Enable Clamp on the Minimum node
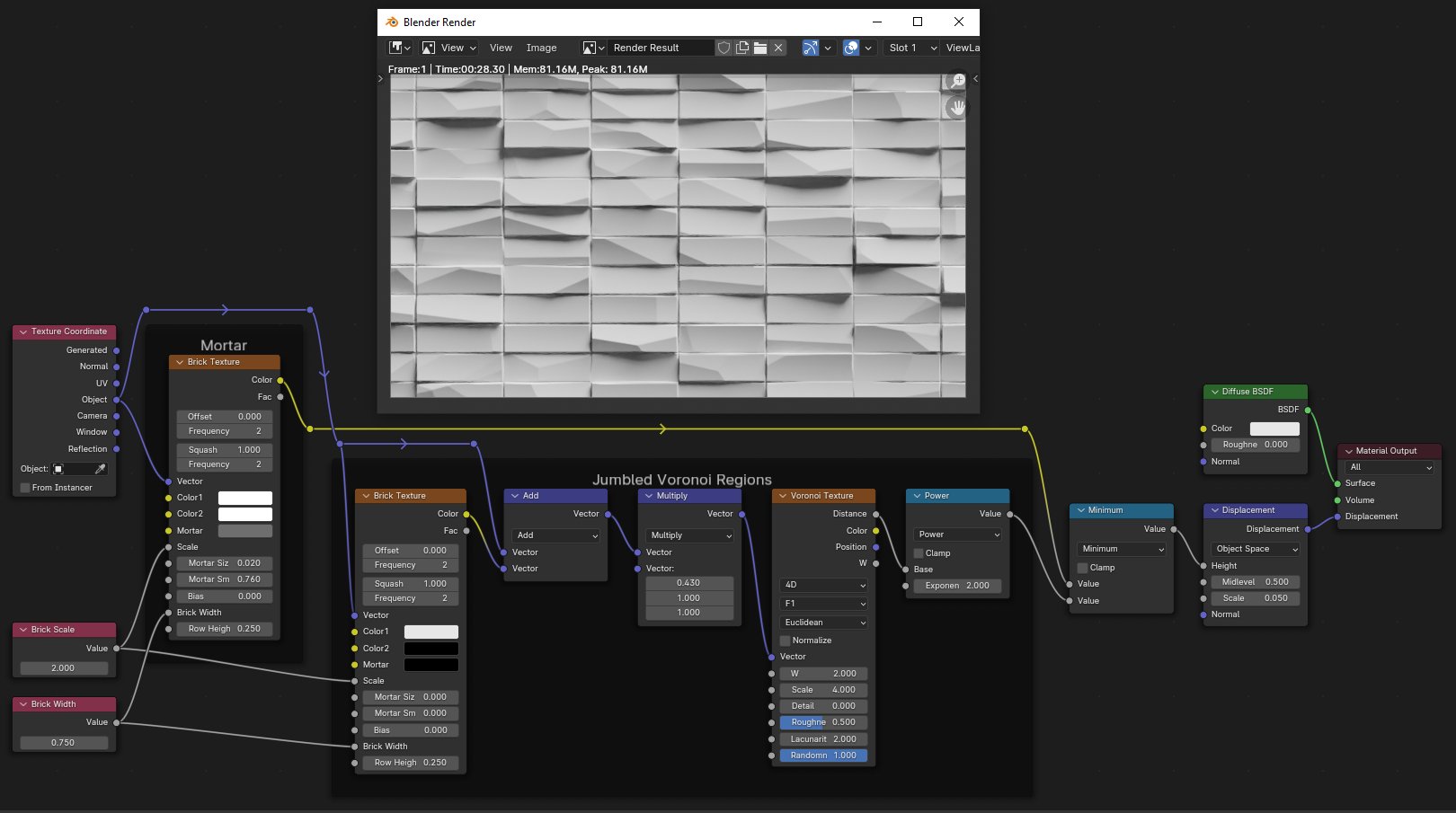This screenshot has height=813, width=1456. (x=1082, y=568)
